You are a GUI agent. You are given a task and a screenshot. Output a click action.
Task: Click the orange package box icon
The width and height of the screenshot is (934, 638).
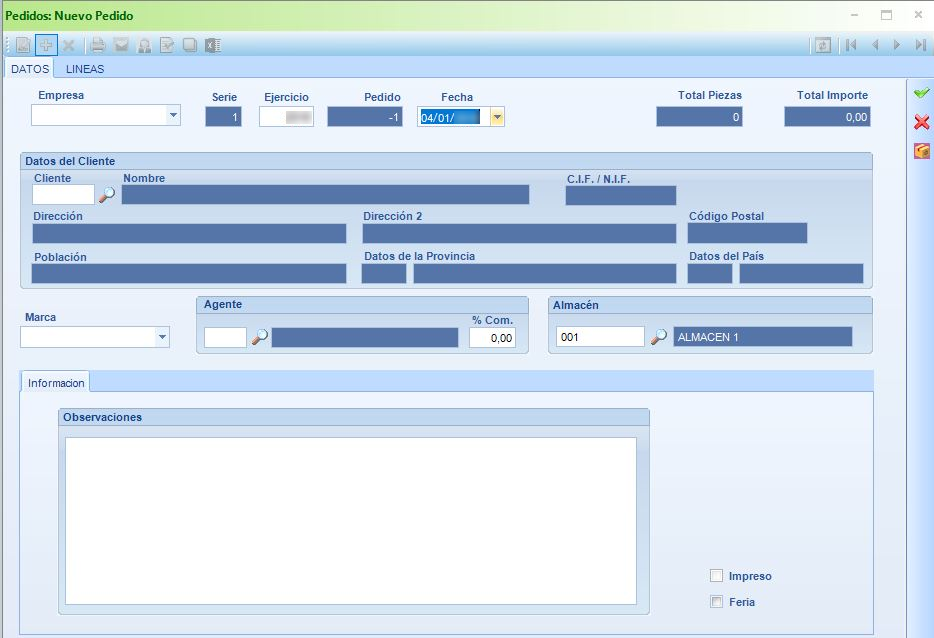pos(921,151)
